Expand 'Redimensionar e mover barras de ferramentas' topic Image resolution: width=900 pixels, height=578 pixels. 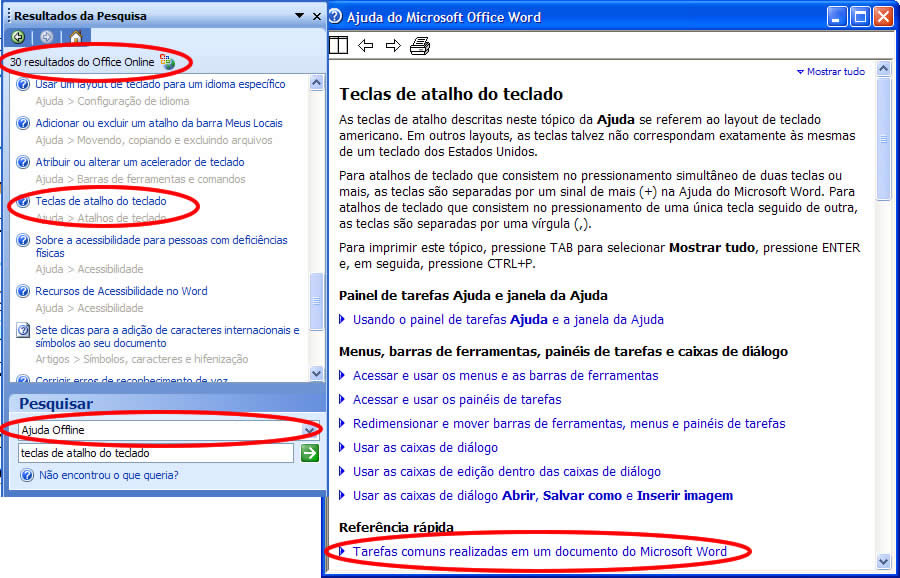(569, 424)
